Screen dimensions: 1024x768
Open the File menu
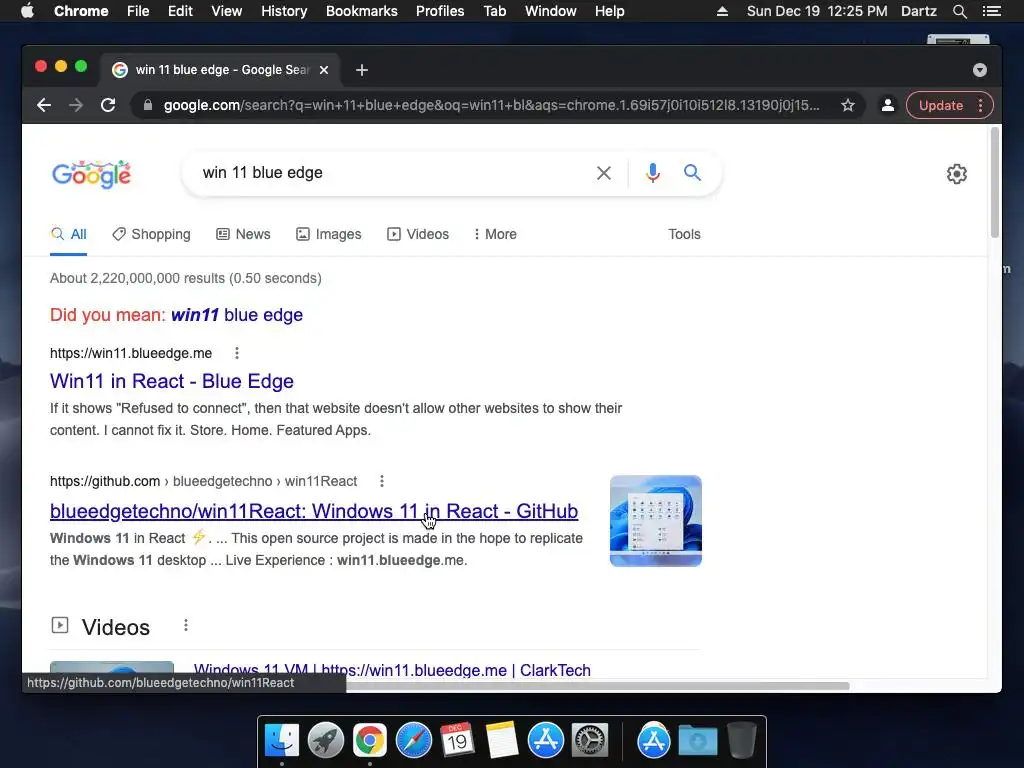(138, 11)
